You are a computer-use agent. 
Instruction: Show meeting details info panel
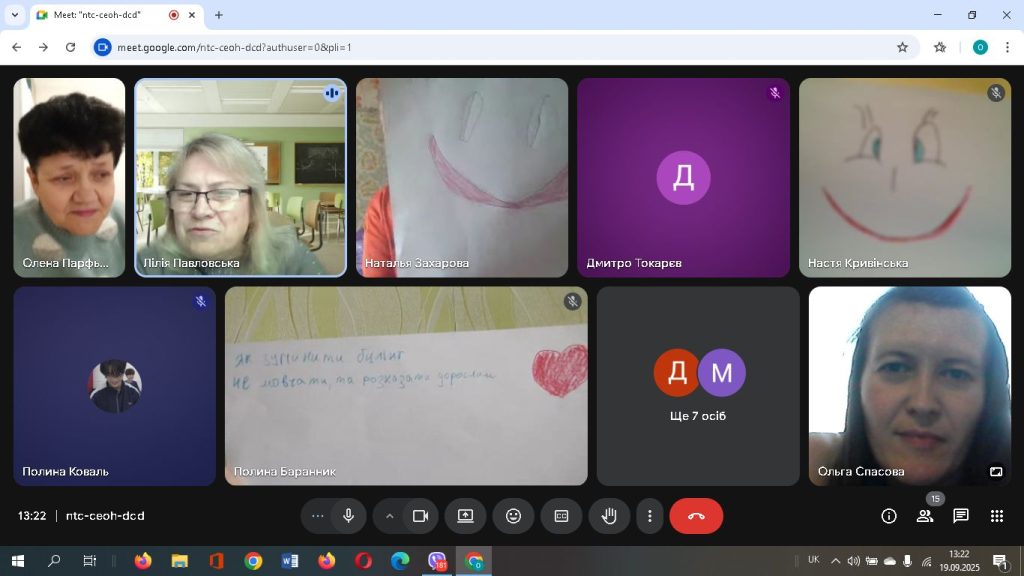pos(888,516)
